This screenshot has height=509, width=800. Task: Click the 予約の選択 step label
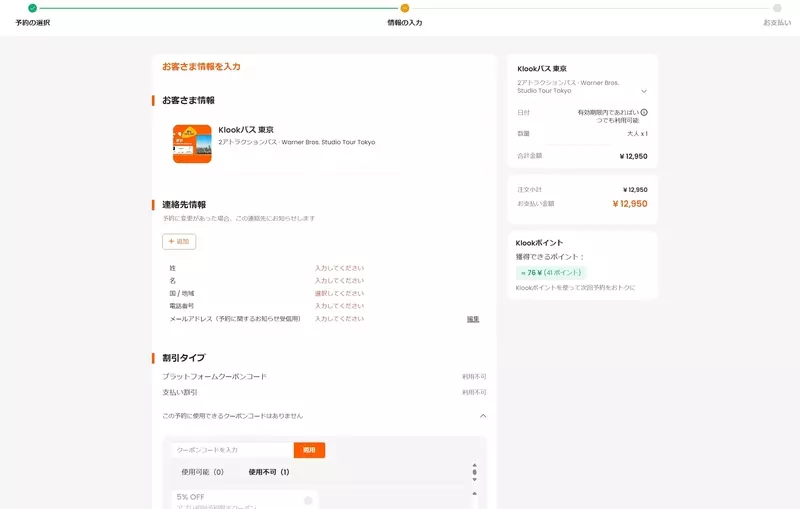click(x=32, y=22)
